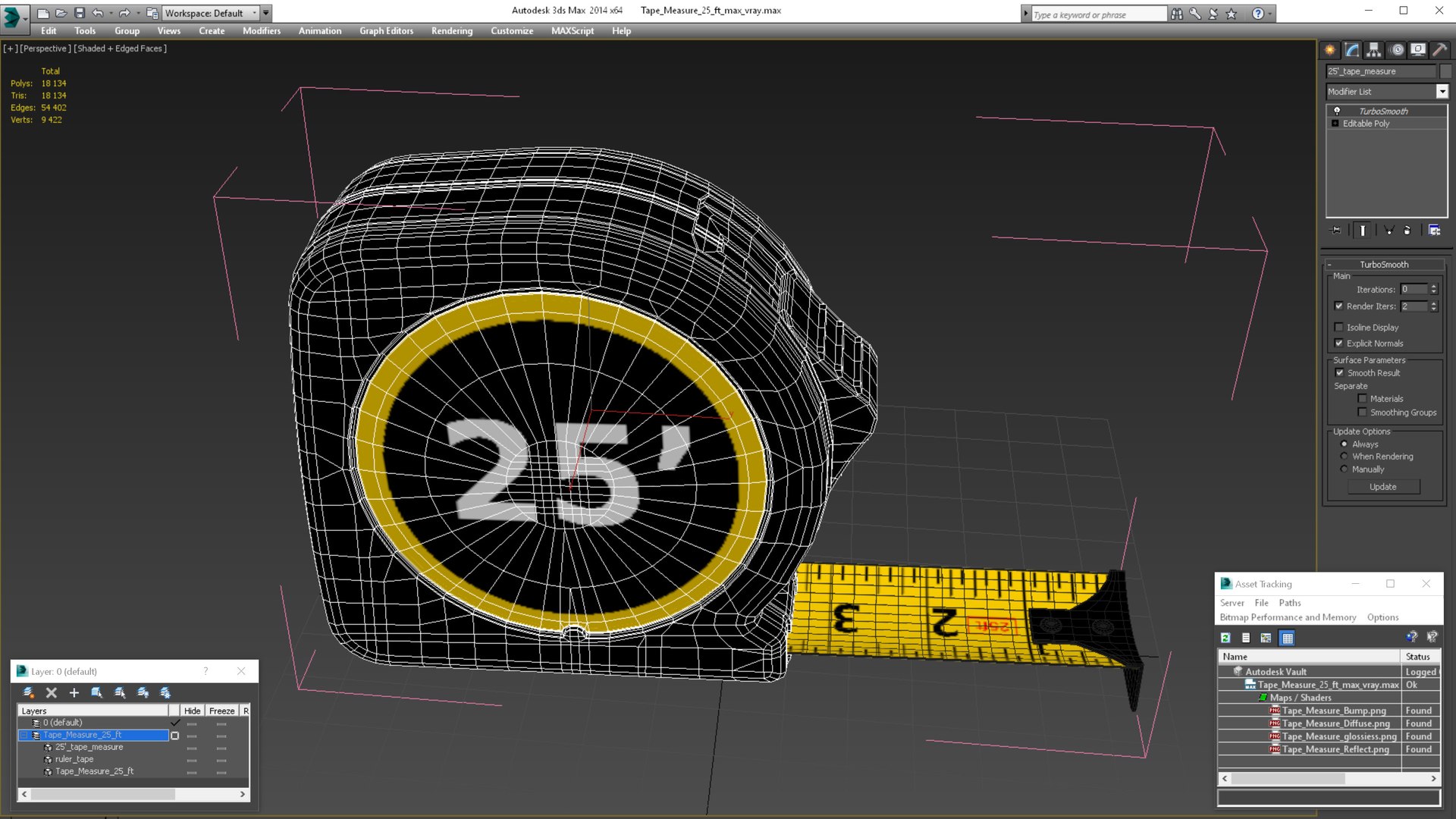The height and width of the screenshot is (819, 1456).
Task: Collapse Tape_Measure_25_ft layer tree
Action: 24,735
